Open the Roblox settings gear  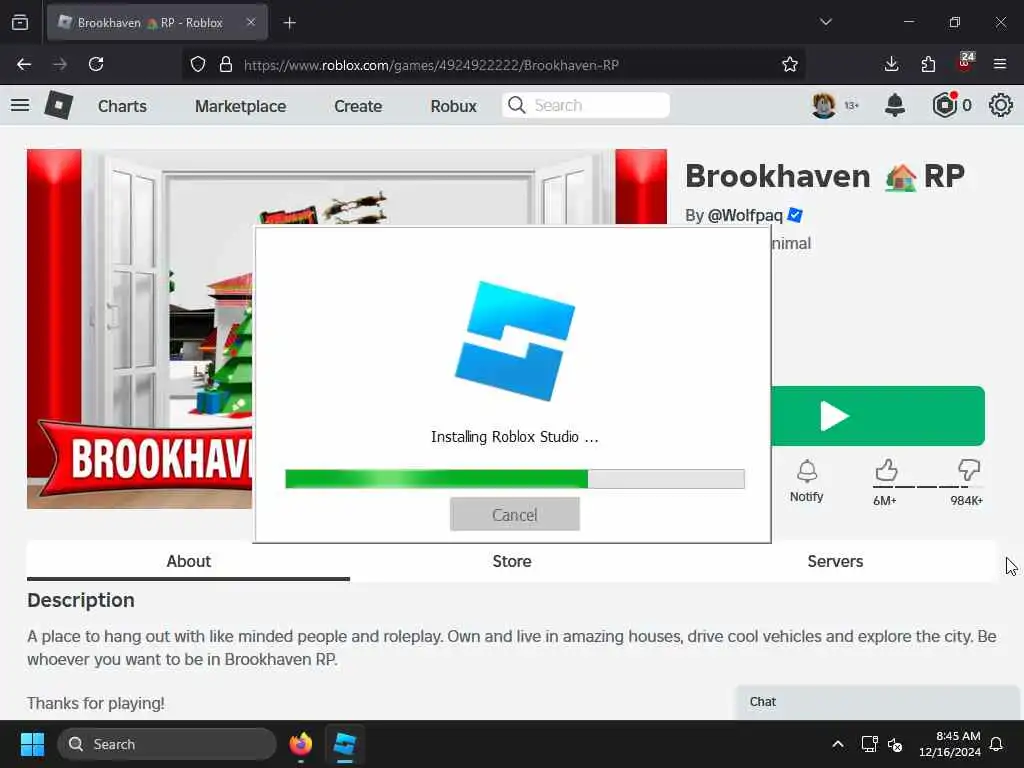1000,105
